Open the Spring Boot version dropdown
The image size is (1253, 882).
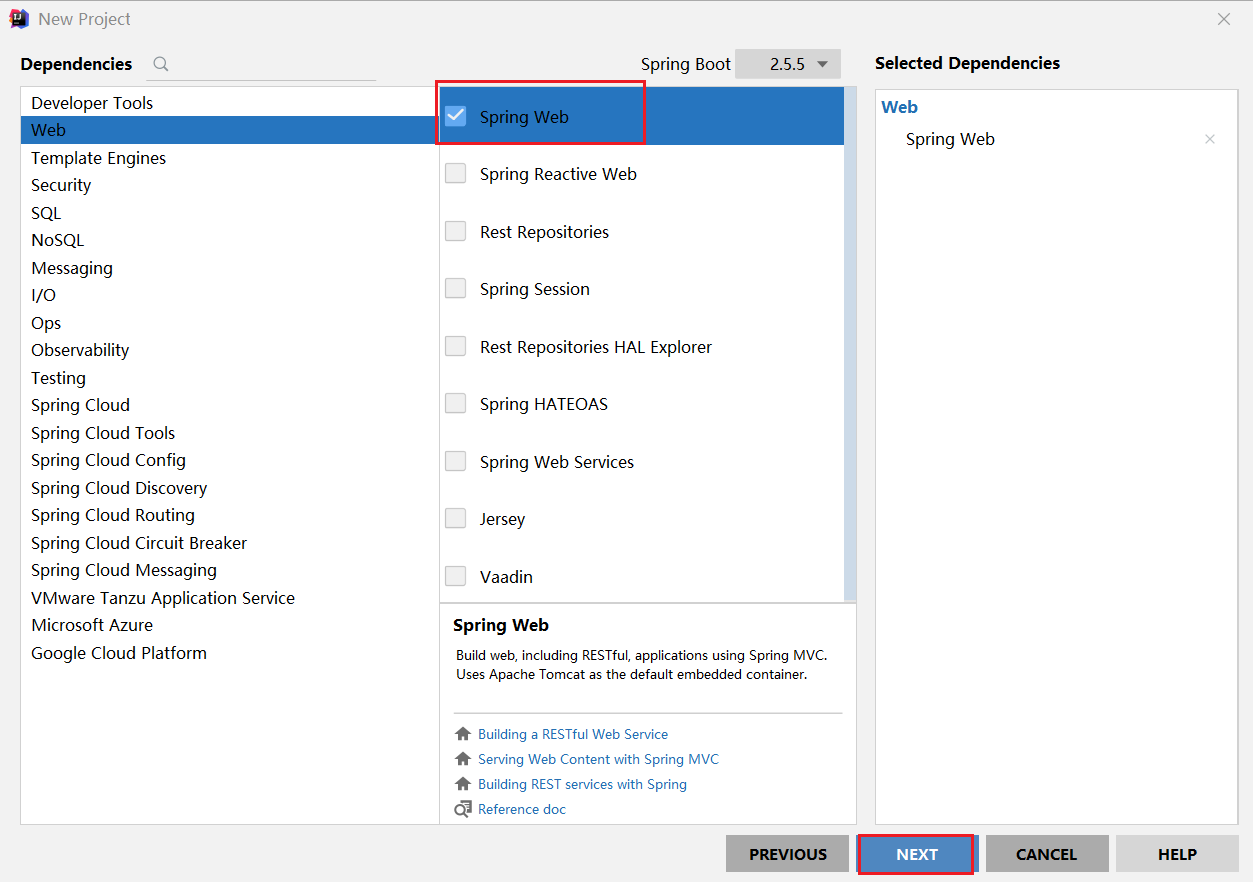click(x=788, y=64)
